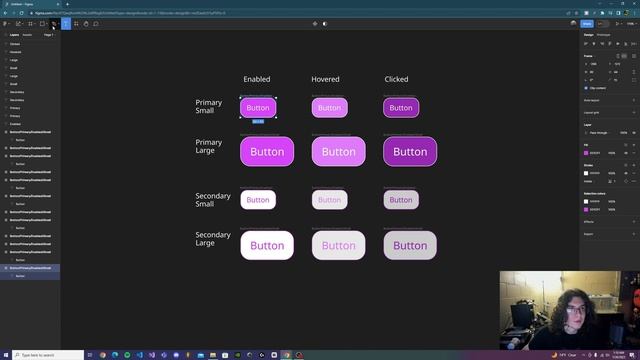Add an export setting with plus
This screenshot has height=360, width=640.
pyautogui.click(x=634, y=234)
